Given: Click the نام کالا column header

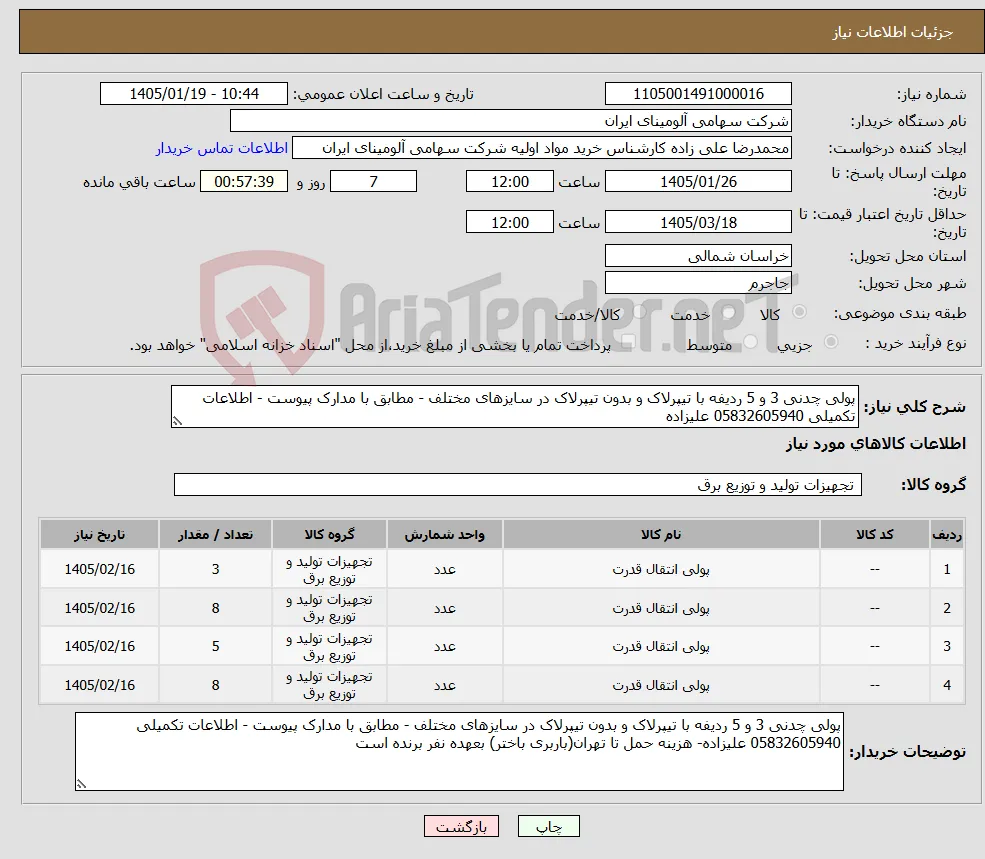Looking at the screenshot, I should [x=661, y=534].
